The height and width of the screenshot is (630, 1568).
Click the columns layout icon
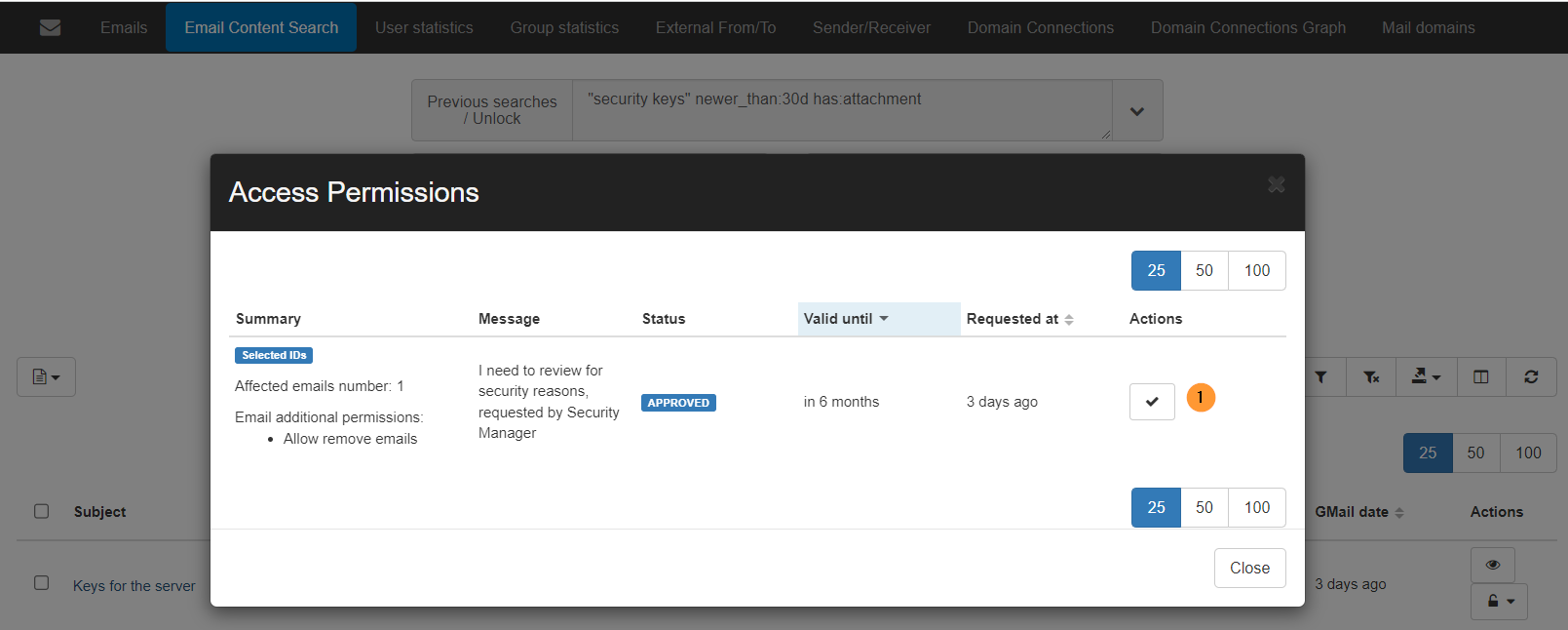point(1480,376)
